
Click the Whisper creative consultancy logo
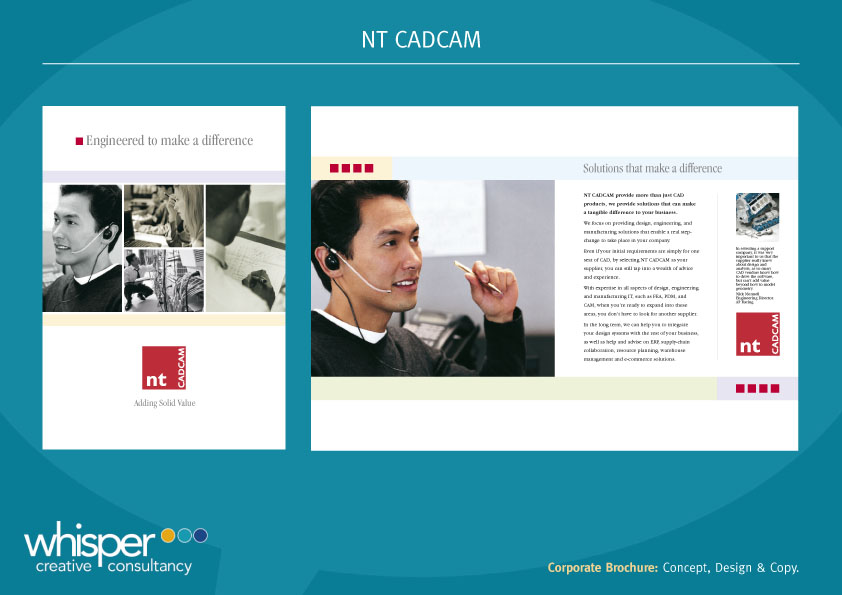(115, 548)
